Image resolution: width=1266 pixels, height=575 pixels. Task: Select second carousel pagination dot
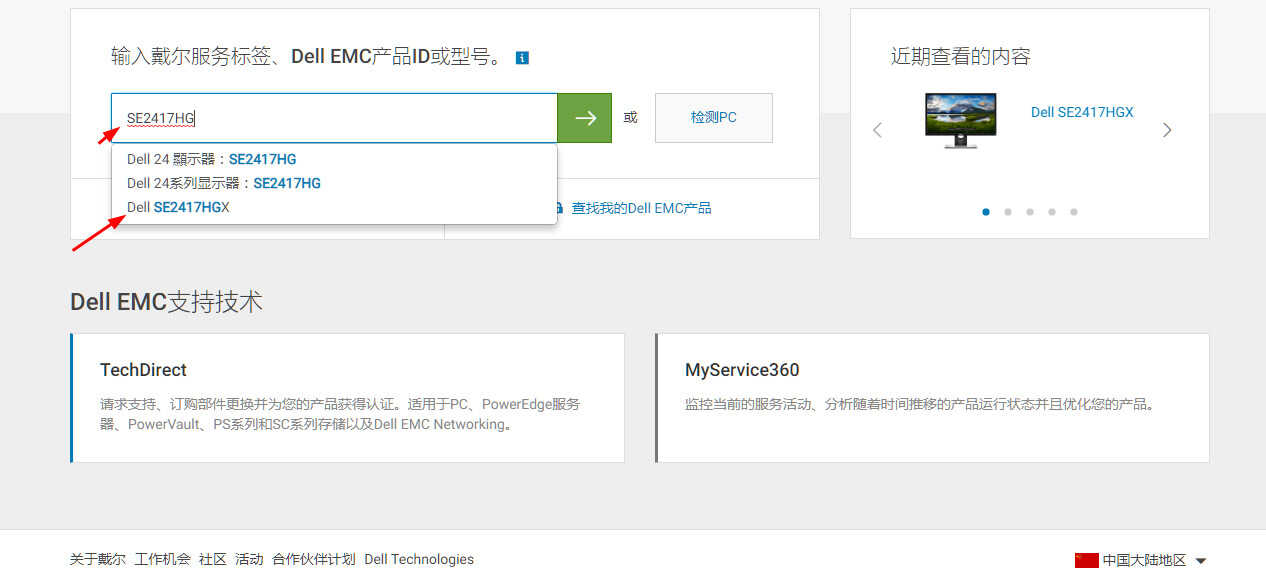1008,212
